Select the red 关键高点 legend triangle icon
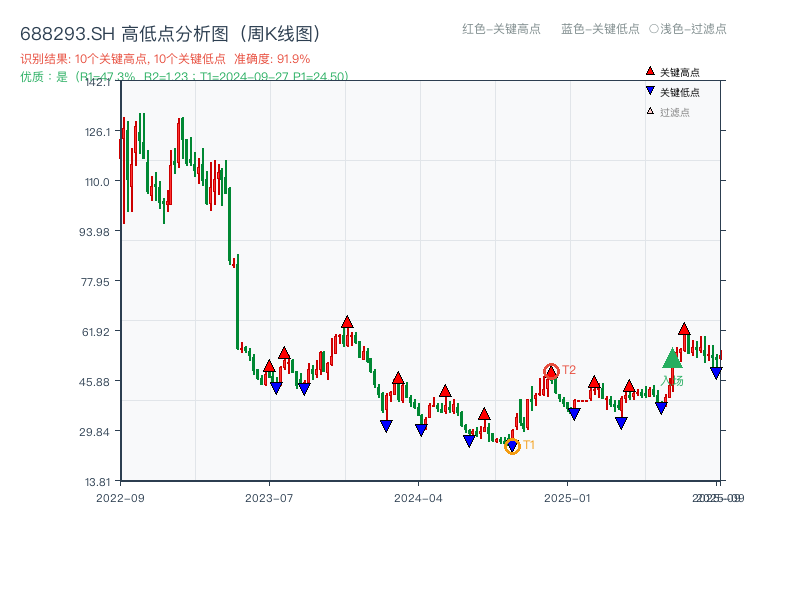 click(650, 71)
